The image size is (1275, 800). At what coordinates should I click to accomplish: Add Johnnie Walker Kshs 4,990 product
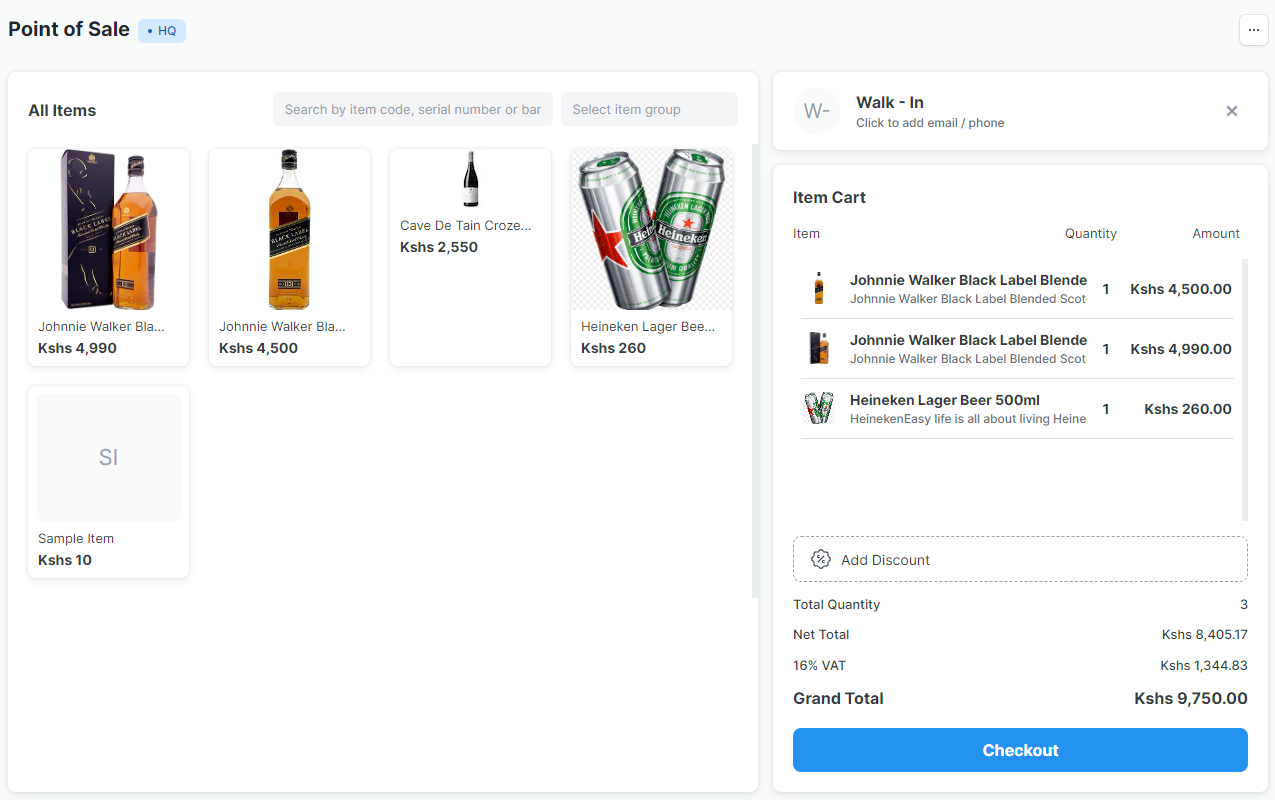(108, 257)
